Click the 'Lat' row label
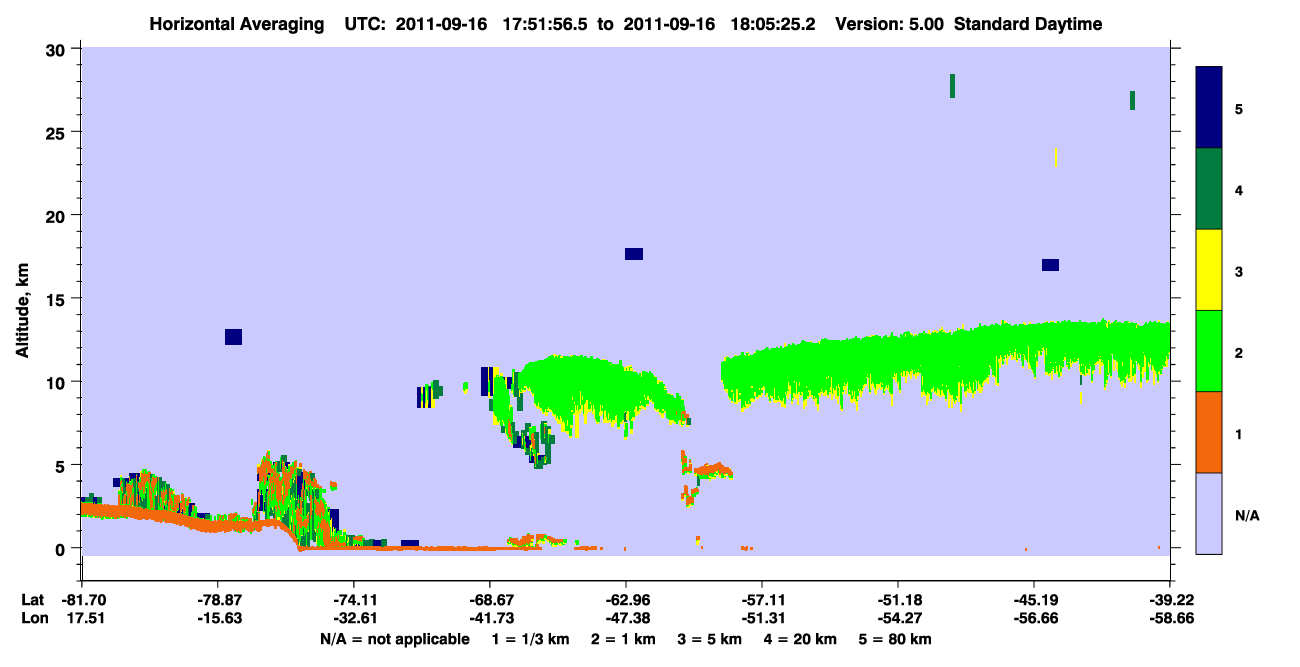 33,600
